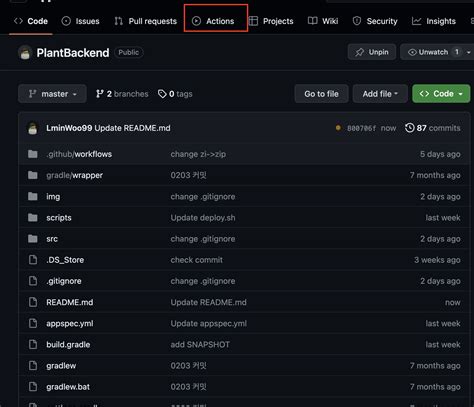The width and height of the screenshot is (474, 407).
Task: Click the commit hash 800706f
Action: click(x=361, y=128)
